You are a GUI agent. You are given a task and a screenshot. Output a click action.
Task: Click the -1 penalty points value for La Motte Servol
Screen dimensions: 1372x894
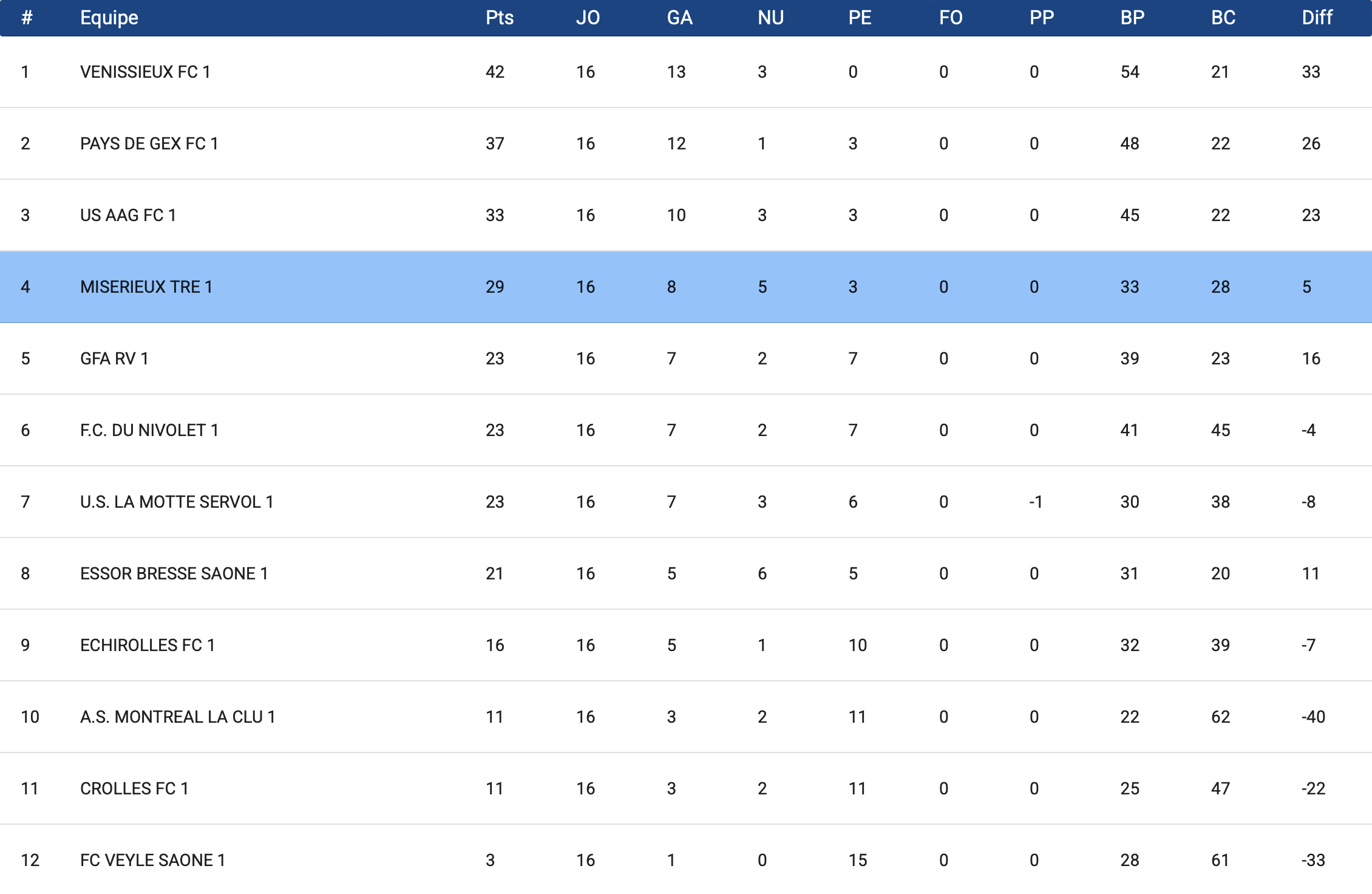pos(1036,502)
